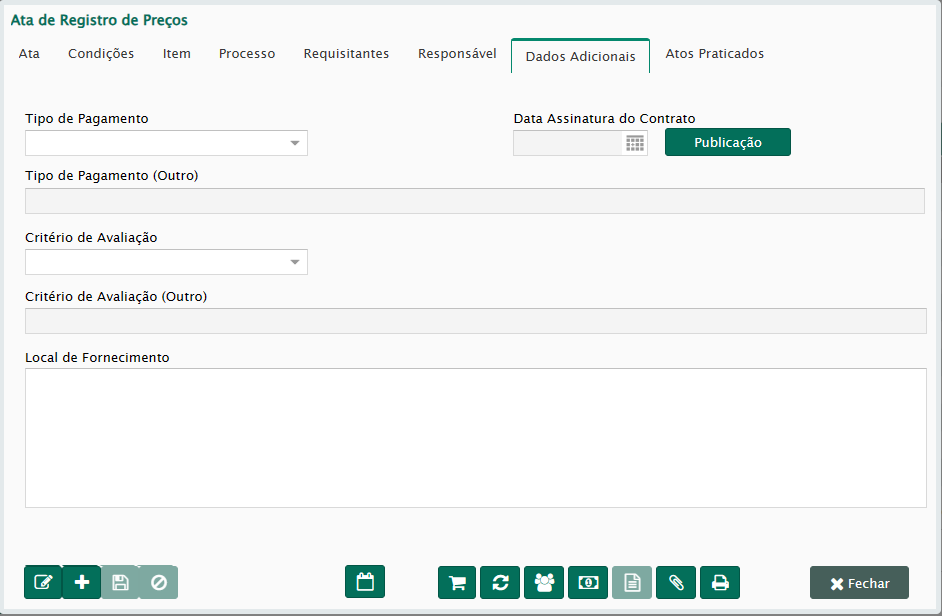
Task: Click the people group icon button
Action: coord(544,582)
